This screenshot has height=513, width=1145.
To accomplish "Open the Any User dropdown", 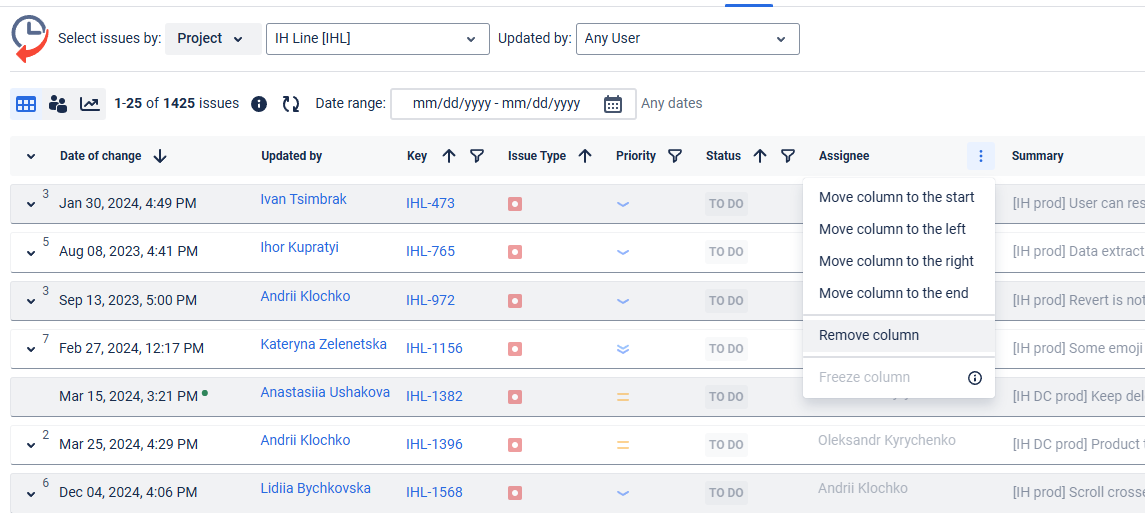I will (x=687, y=39).
